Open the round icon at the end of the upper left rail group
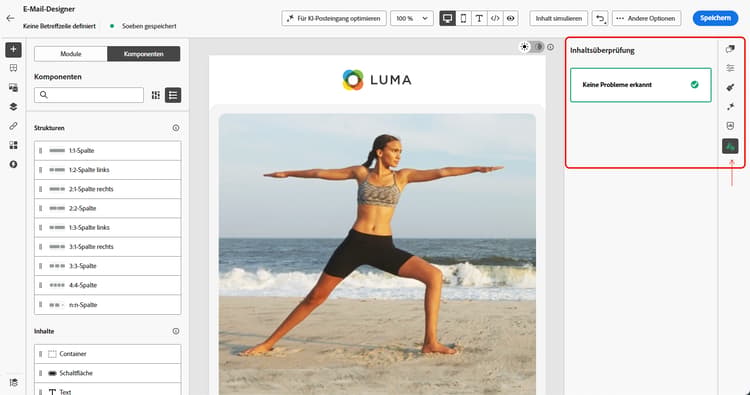The image size is (750, 395). pyautogui.click(x=13, y=164)
